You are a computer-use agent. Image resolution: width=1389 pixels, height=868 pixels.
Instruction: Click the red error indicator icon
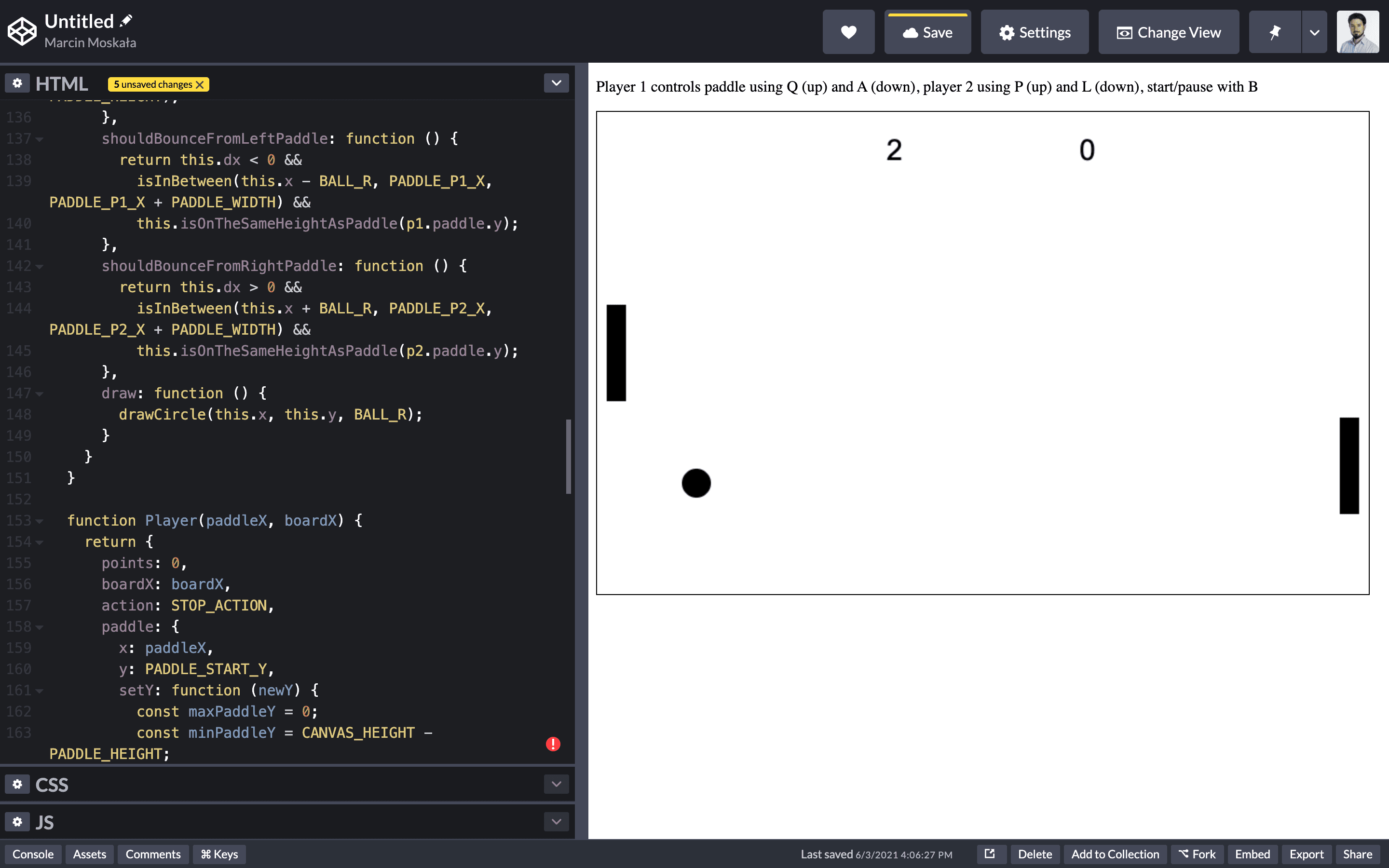tap(553, 744)
